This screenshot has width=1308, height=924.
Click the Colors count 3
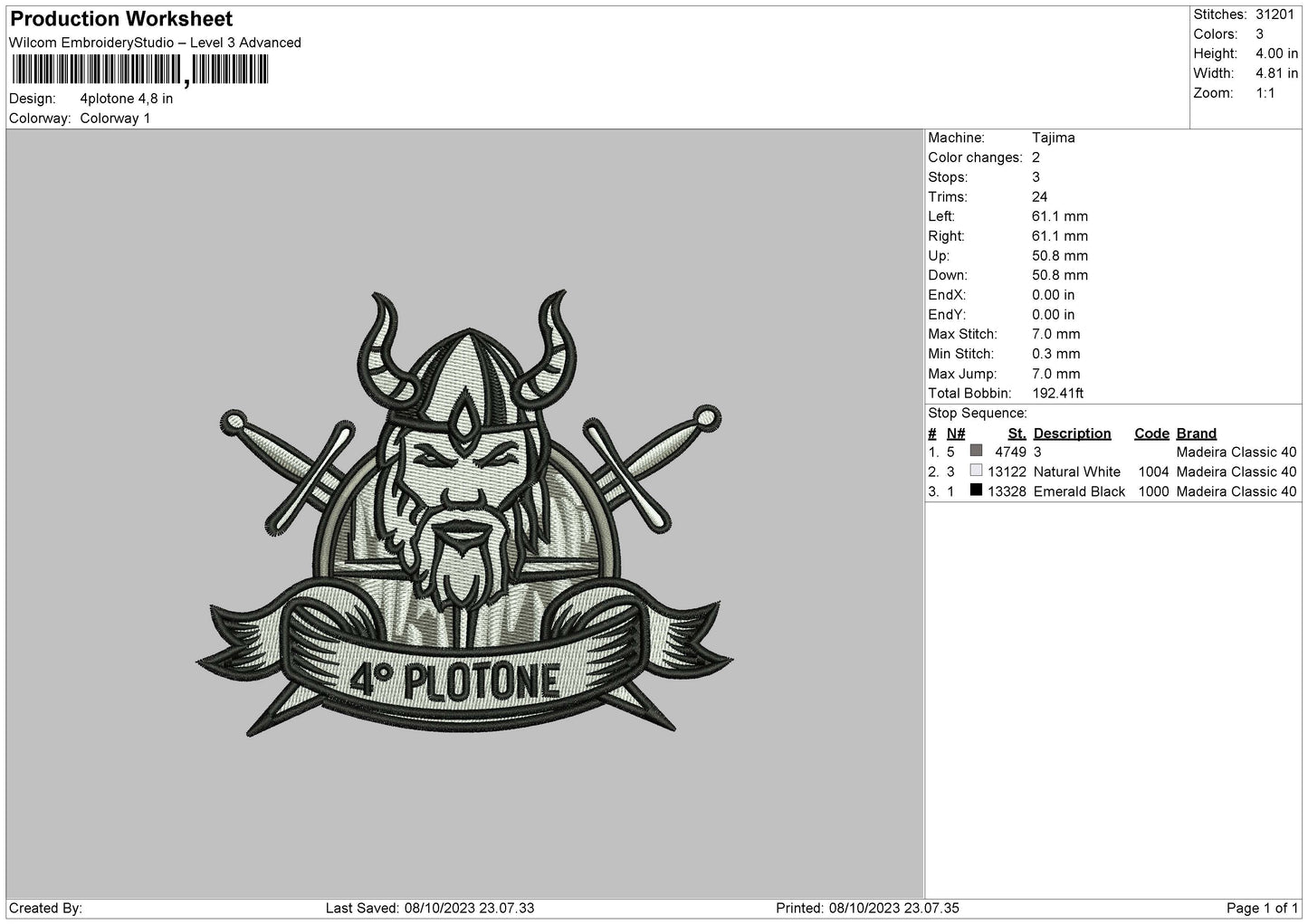(x=1259, y=34)
